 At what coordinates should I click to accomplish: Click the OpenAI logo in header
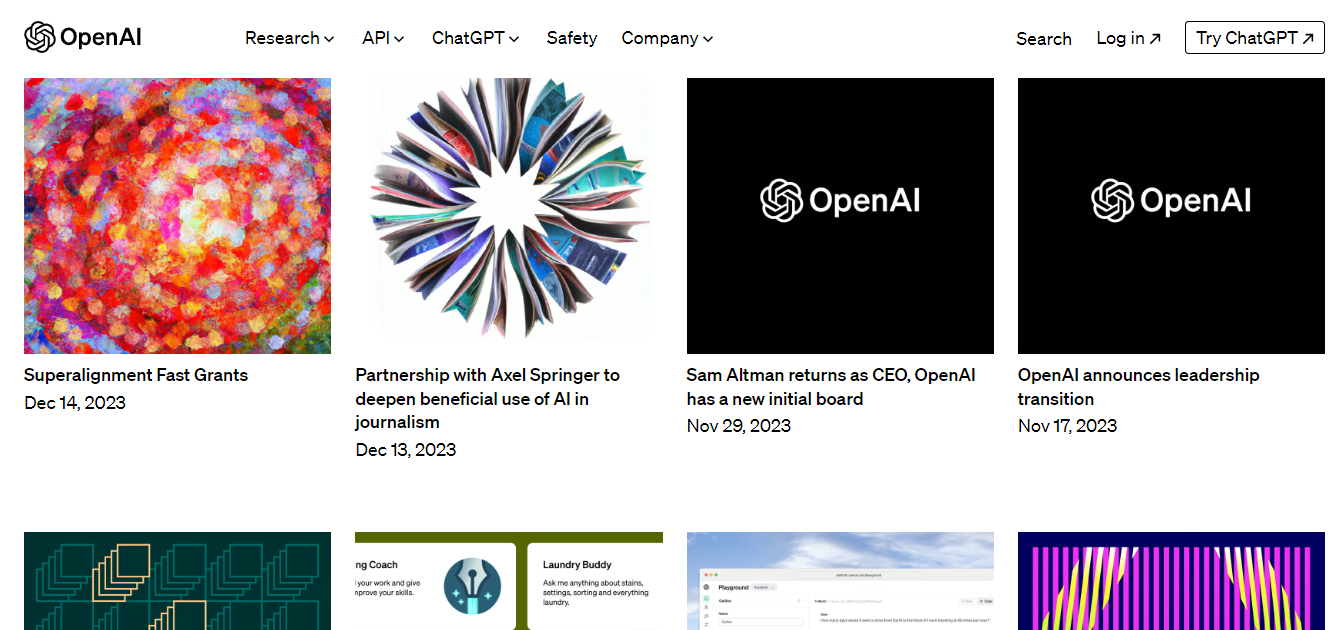(83, 38)
